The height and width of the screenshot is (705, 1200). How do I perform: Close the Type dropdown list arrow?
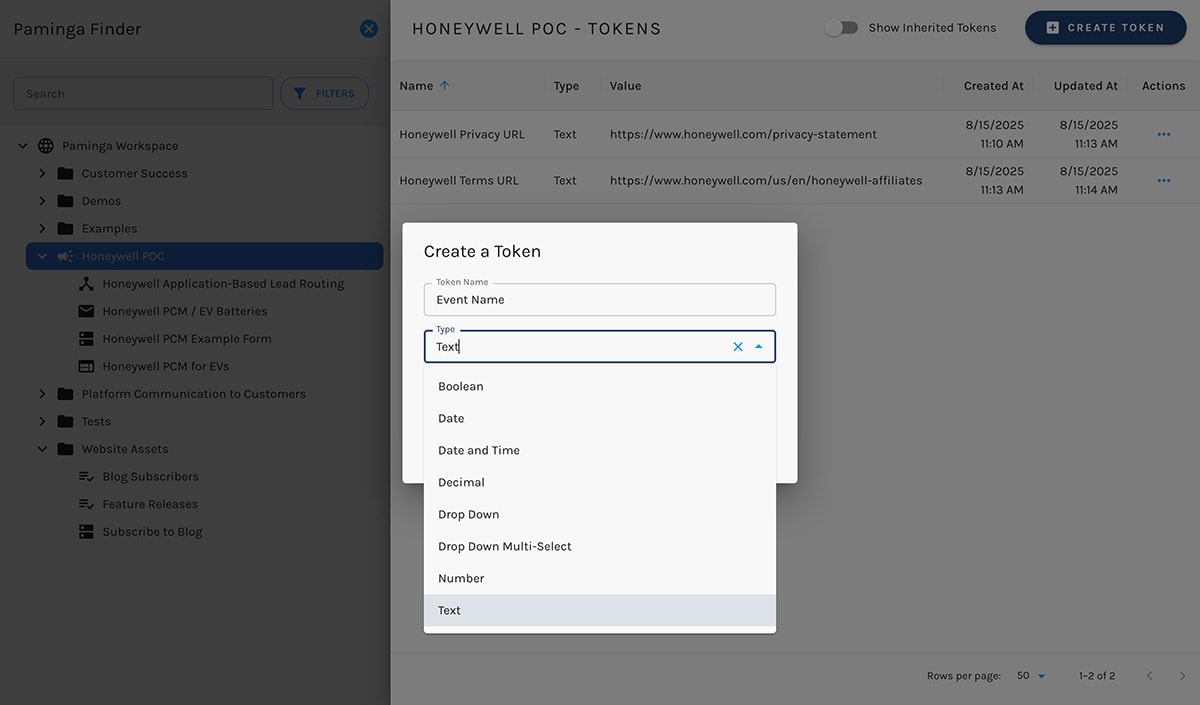759,347
